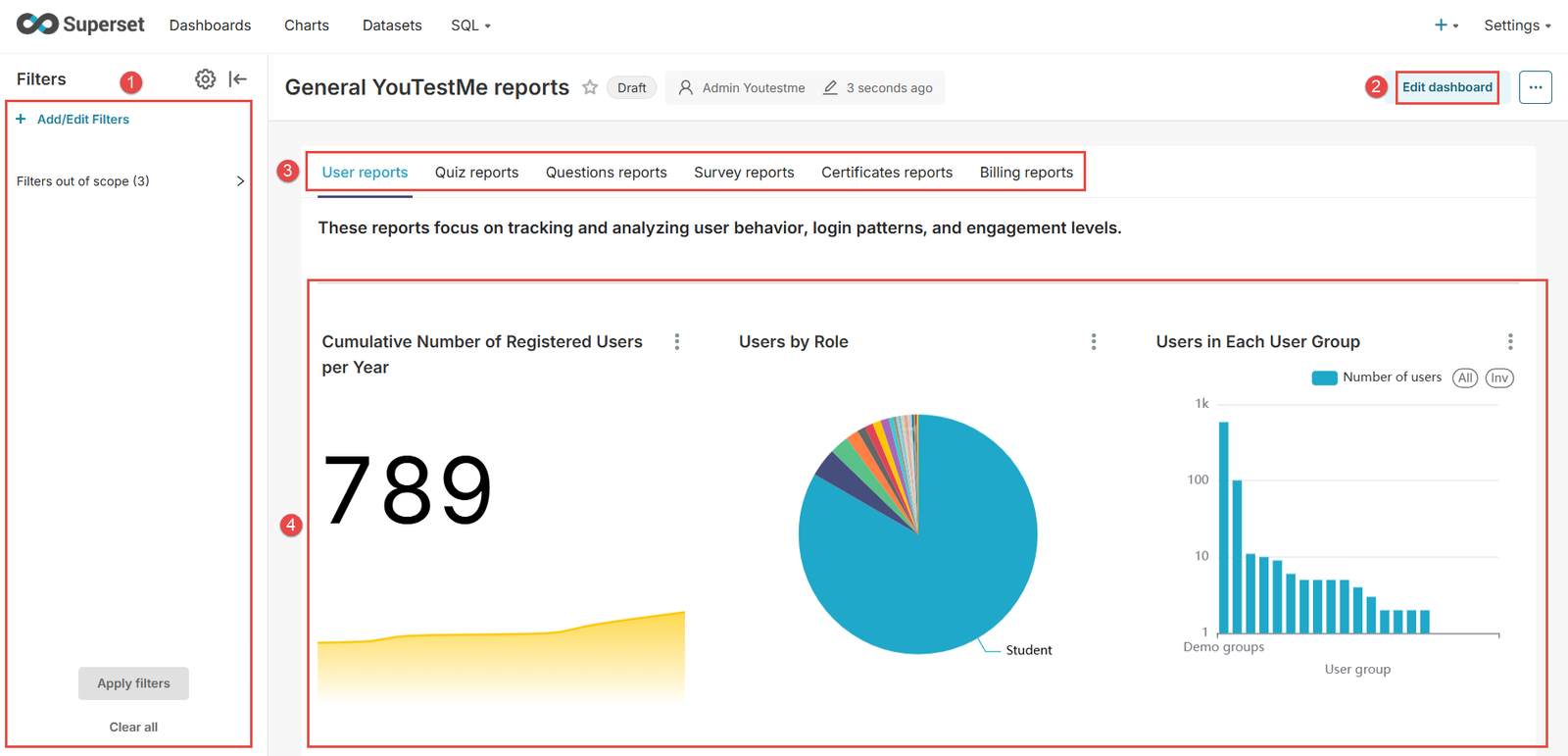Open the dashboard three-dot actions menu
This screenshot has width=1568, height=756.
pos(1535,87)
